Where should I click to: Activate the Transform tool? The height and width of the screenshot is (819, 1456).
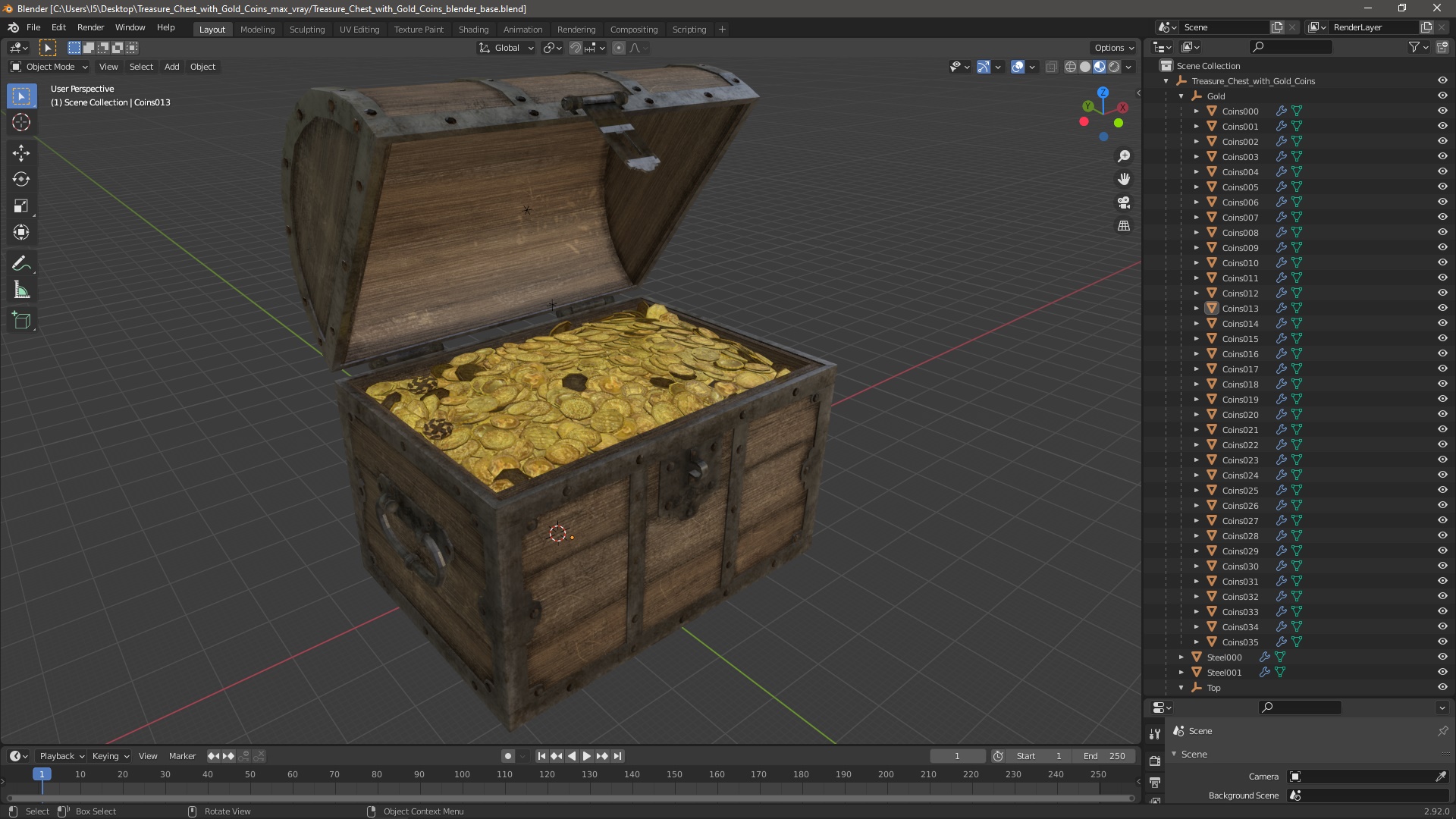[x=21, y=232]
